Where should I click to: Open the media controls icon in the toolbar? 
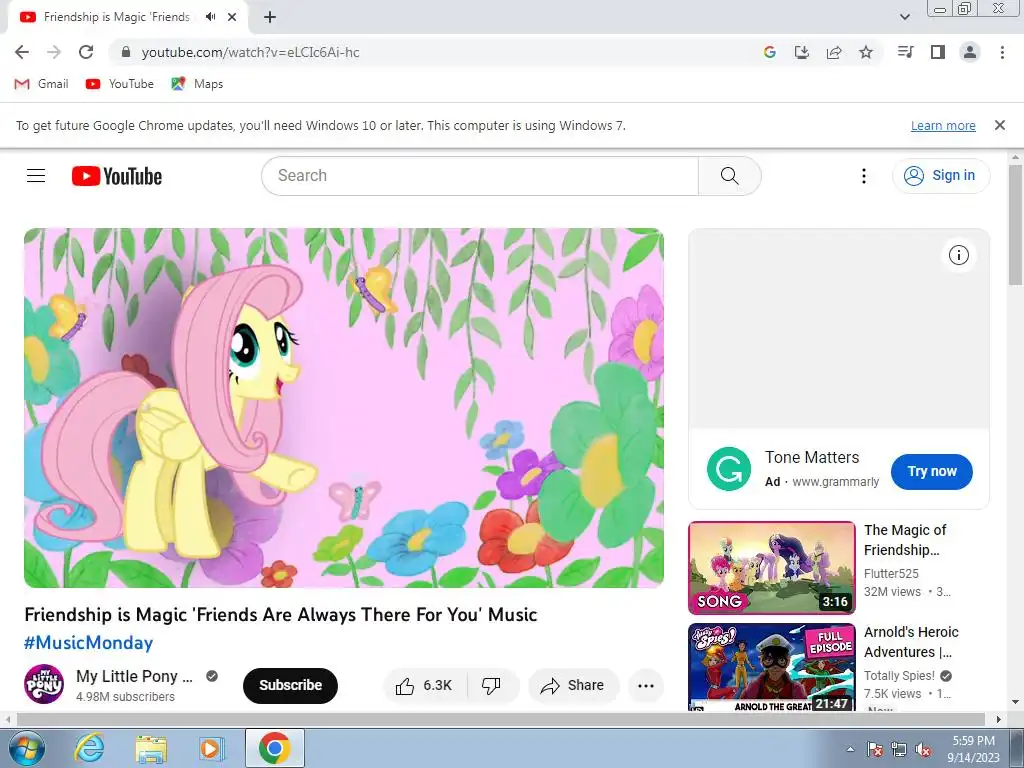[905, 52]
